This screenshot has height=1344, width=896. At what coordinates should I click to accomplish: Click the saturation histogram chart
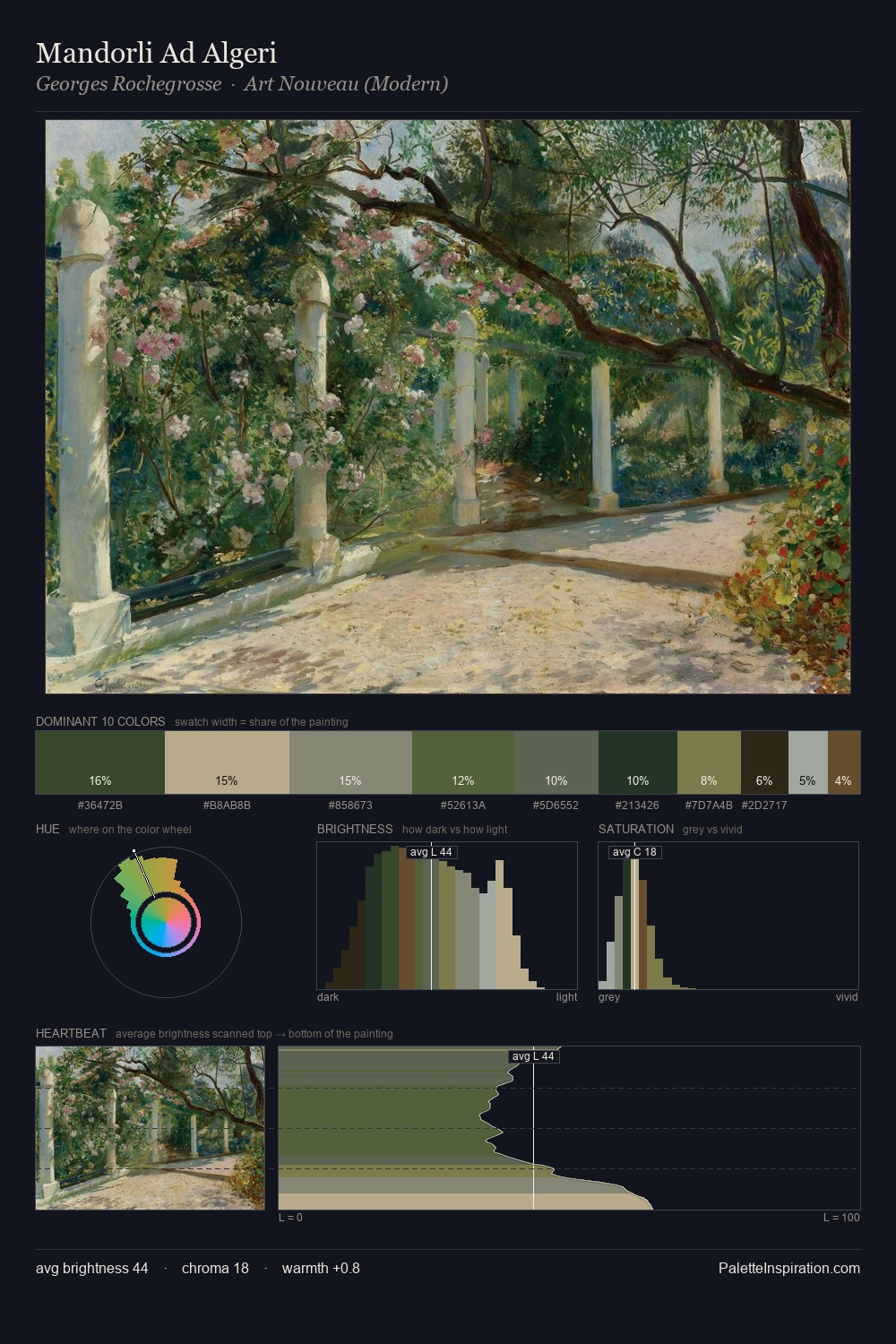tap(728, 916)
